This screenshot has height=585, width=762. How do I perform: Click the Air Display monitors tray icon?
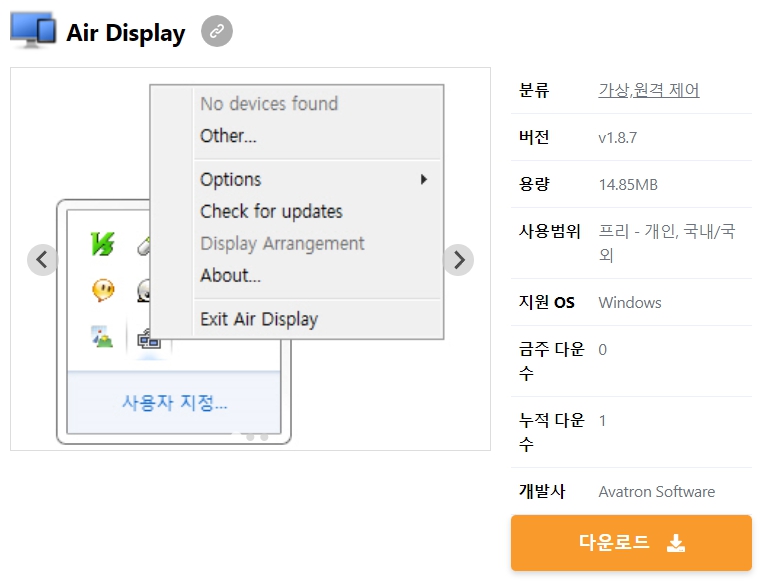click(x=148, y=339)
